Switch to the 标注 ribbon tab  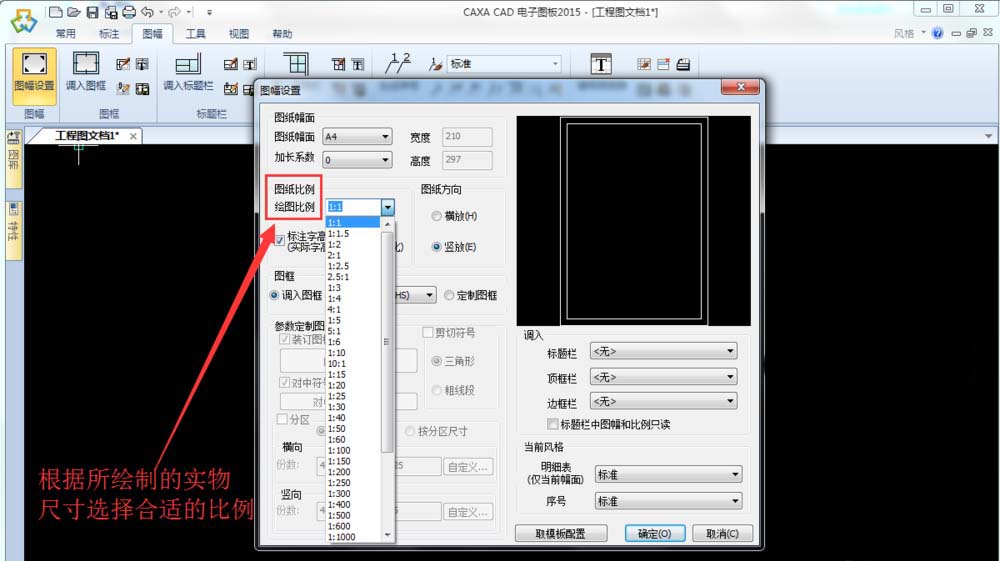click(108, 34)
